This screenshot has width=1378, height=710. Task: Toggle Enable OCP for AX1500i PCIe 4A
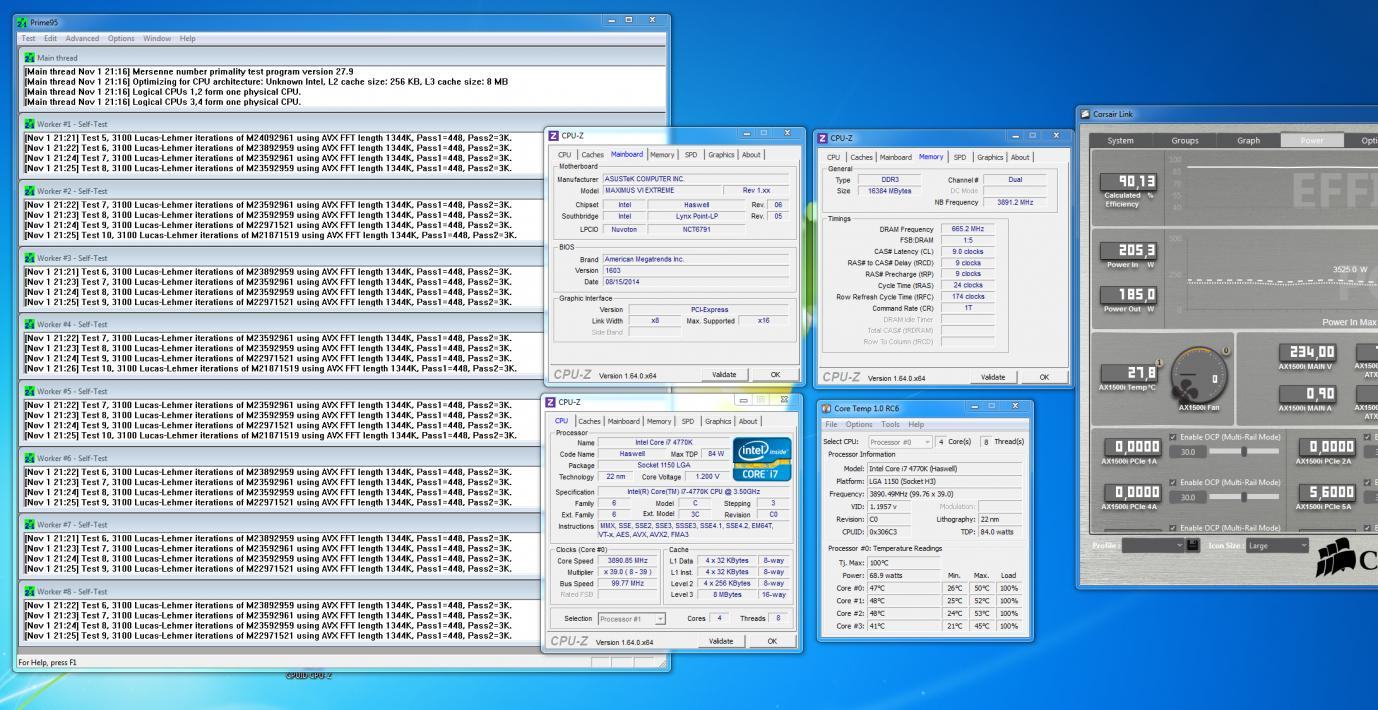point(1171,482)
